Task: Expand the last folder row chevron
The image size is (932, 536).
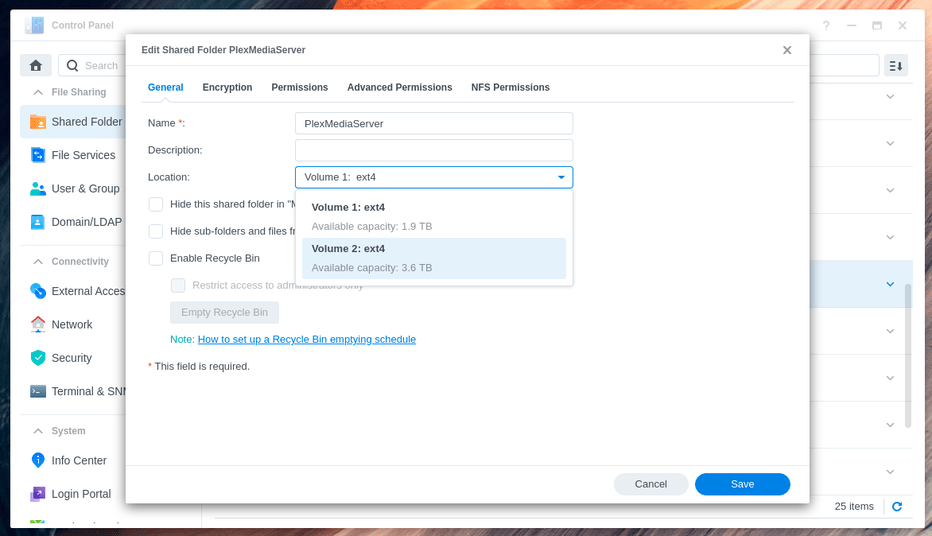Action: point(890,472)
